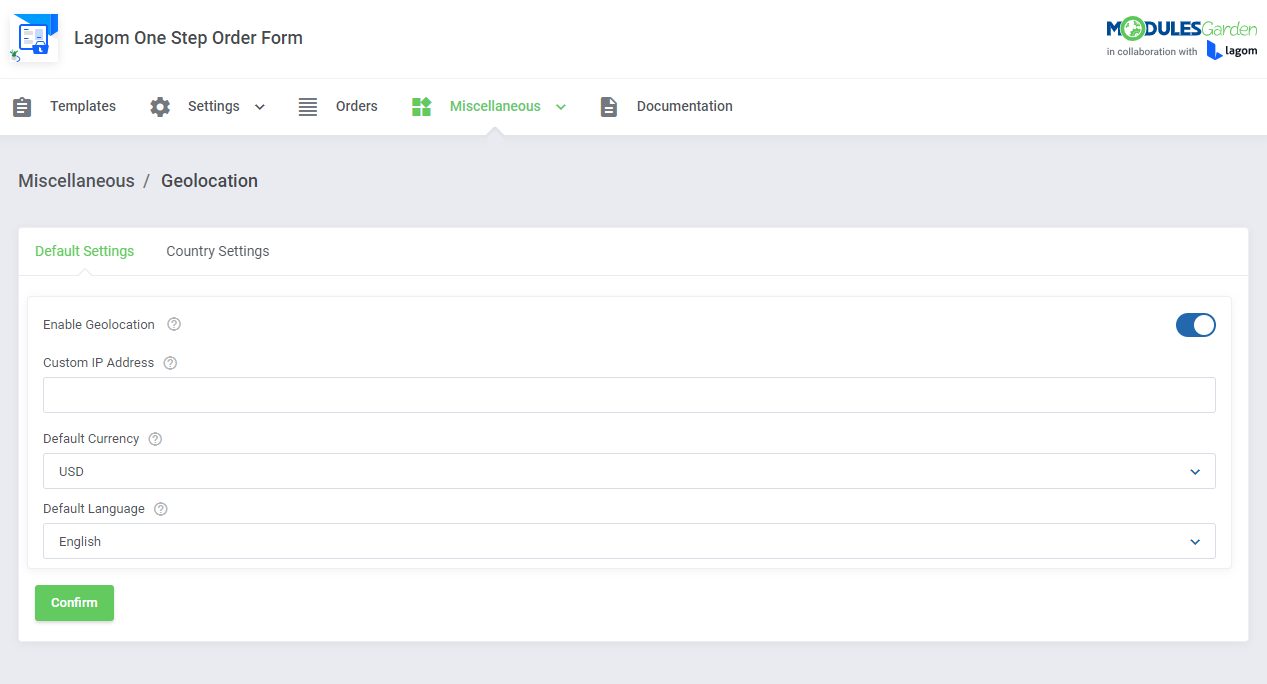Click the Lagom One Step Order Form title
Viewport: 1267px width, 684px height.
tap(188, 38)
